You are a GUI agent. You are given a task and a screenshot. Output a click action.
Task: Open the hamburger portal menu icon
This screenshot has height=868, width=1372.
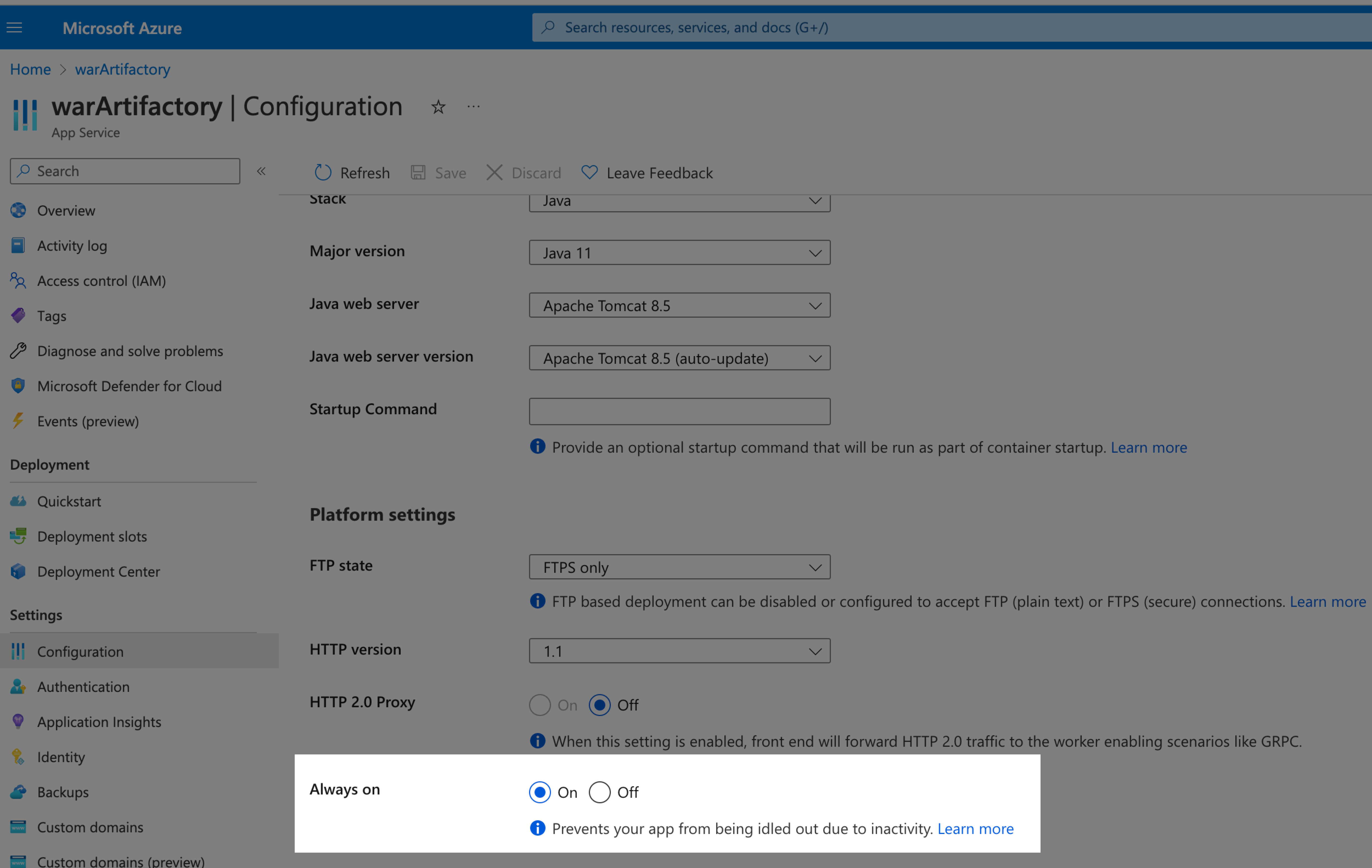(14, 27)
